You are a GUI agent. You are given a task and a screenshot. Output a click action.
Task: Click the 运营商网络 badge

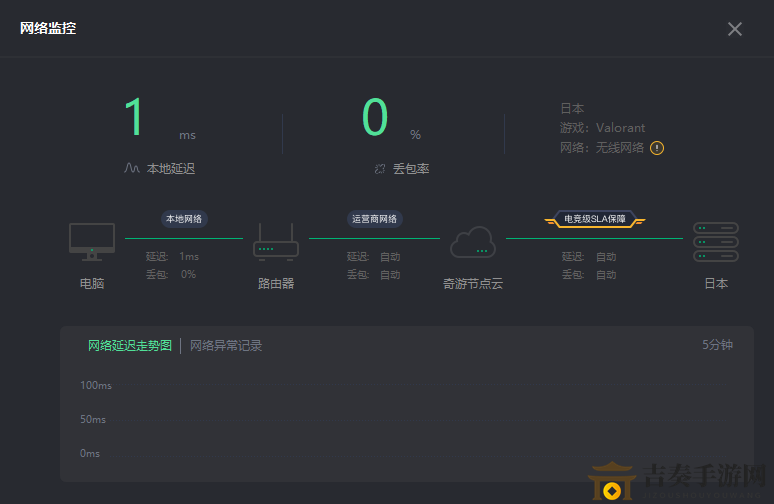click(374, 219)
